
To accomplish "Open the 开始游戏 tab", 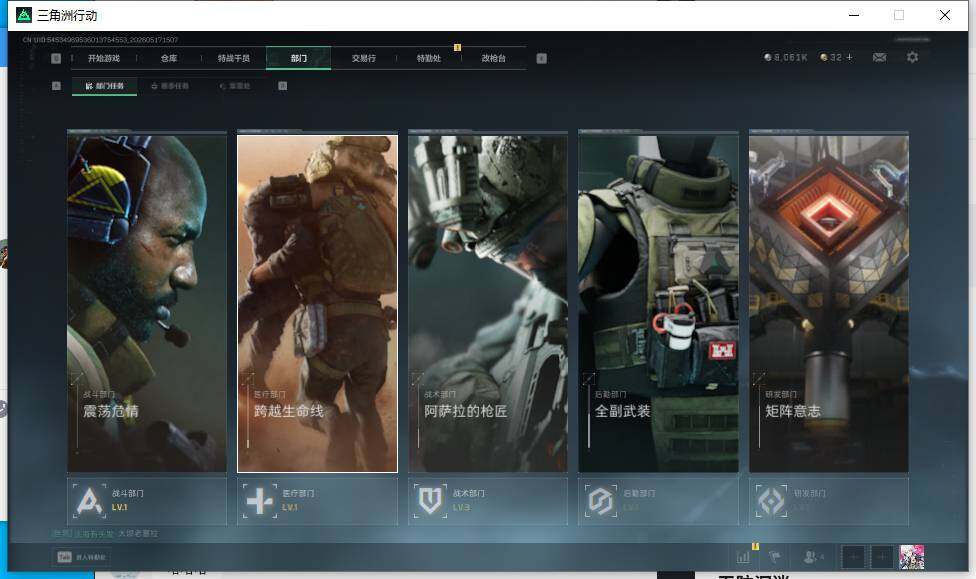I will [x=103, y=59].
